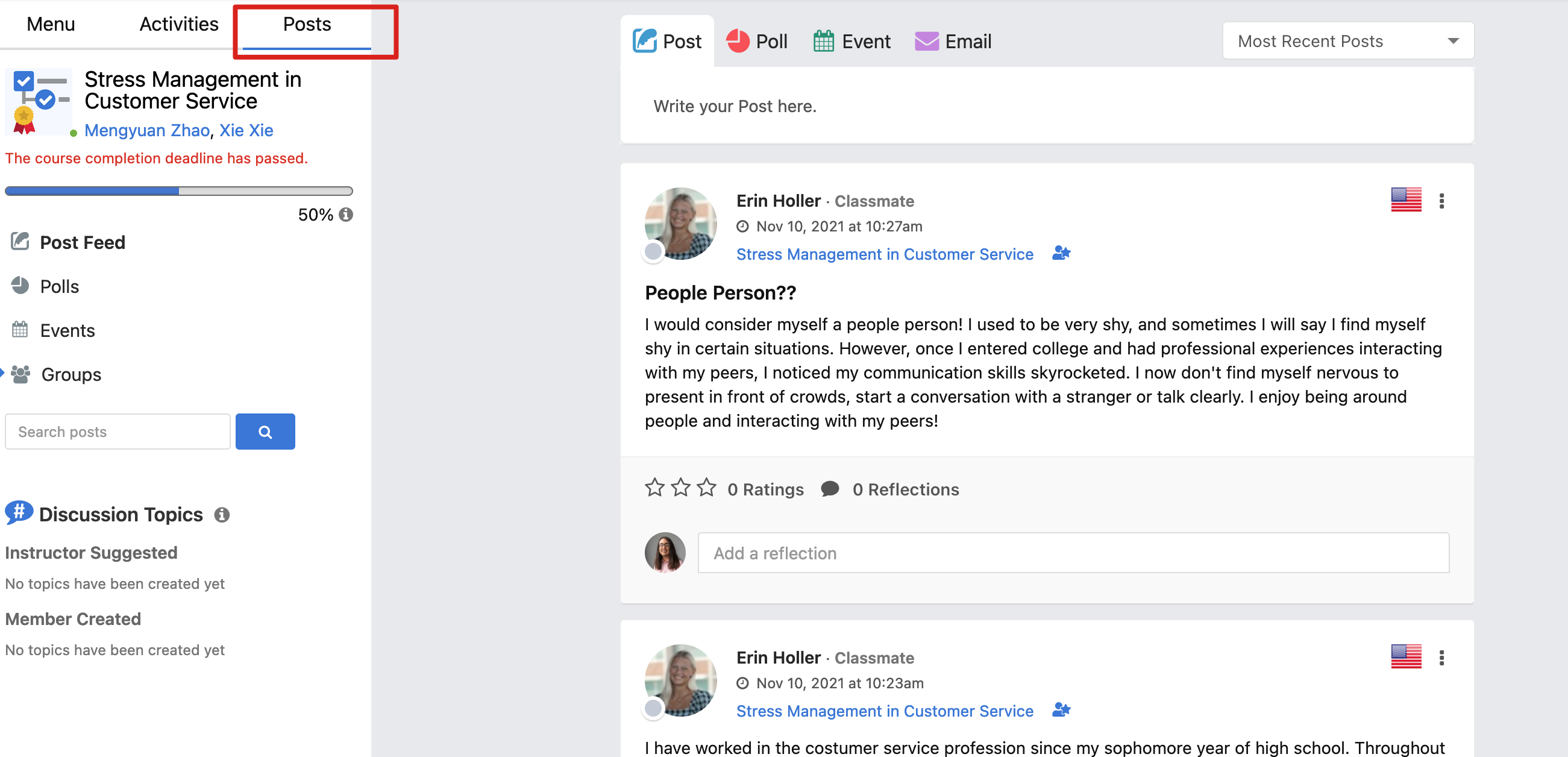Click 0 Ratings on first post
Image resolution: width=1568 pixels, height=757 pixels.
[x=765, y=489]
